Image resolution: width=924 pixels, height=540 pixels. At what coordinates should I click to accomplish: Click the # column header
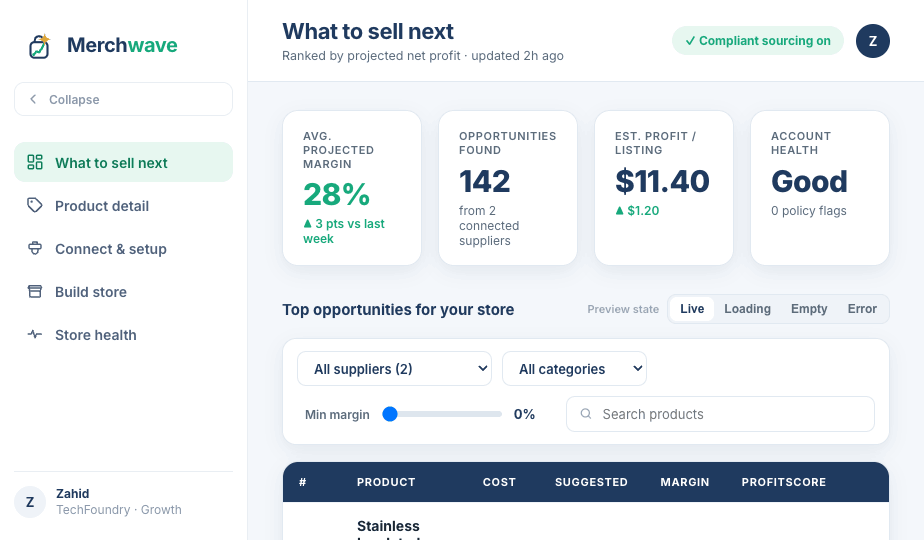(302, 482)
